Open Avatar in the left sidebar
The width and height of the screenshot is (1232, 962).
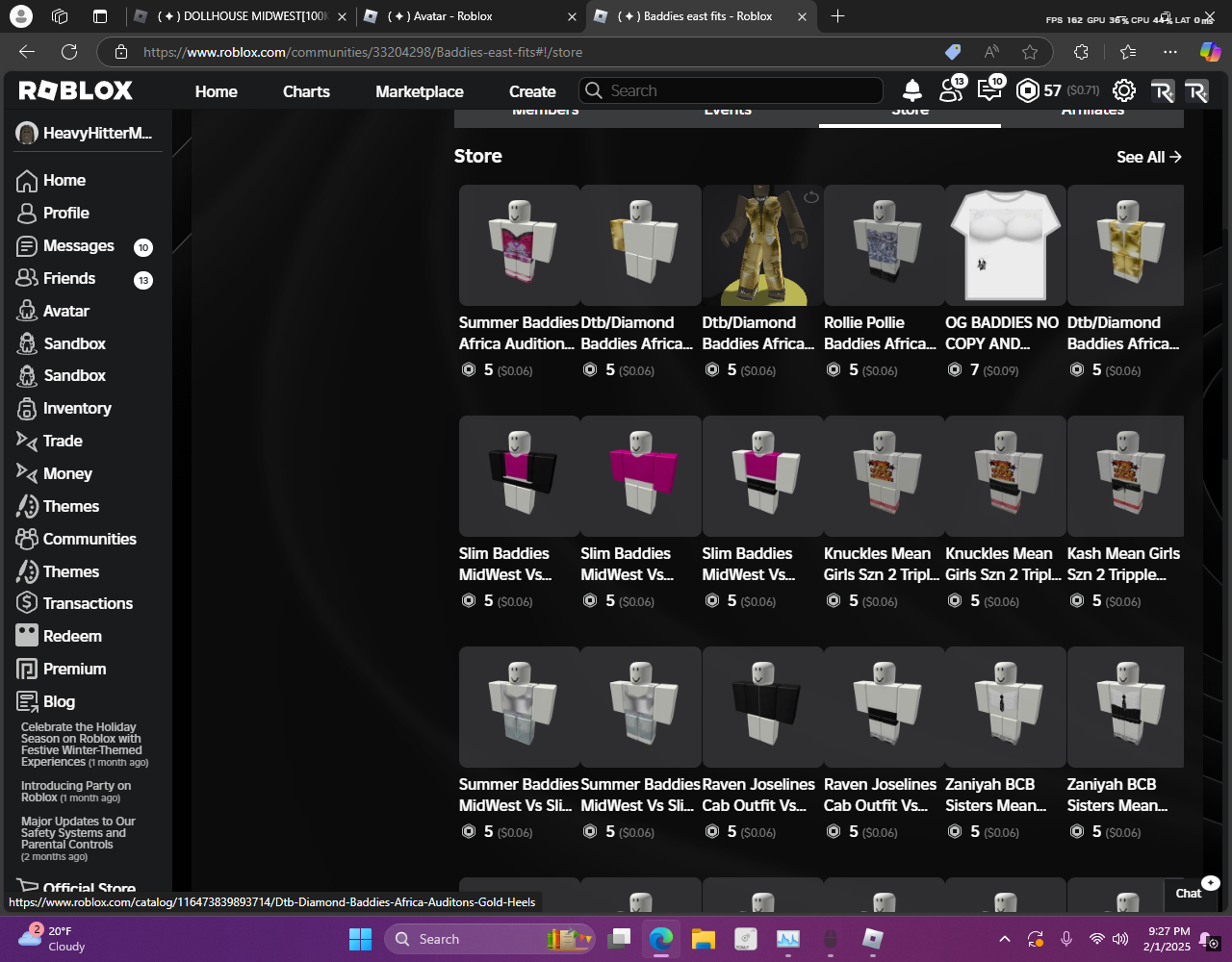point(65,311)
